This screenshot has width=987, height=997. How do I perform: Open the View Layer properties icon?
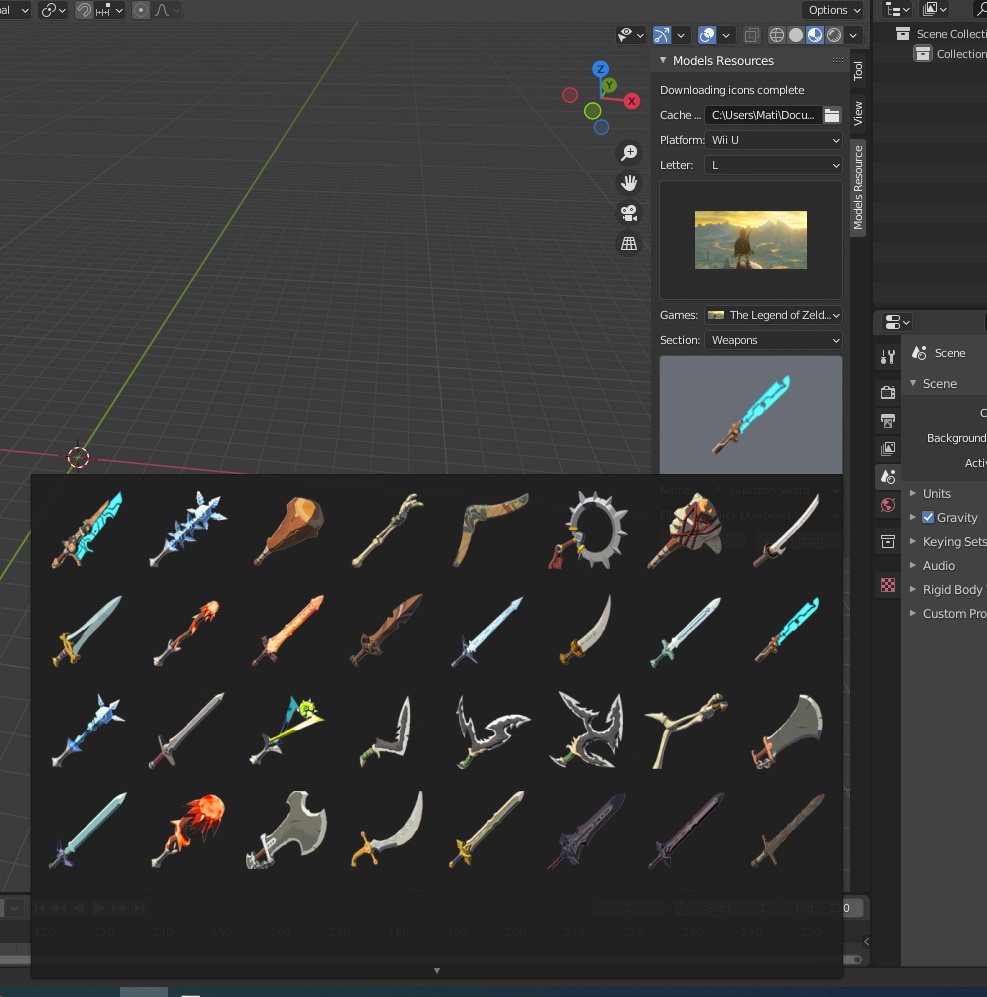pos(888,448)
